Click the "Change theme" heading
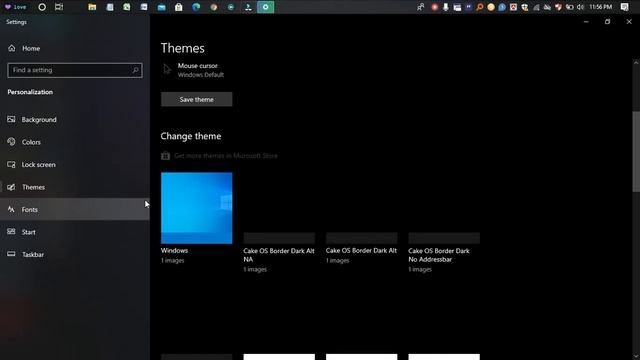 [x=191, y=136]
